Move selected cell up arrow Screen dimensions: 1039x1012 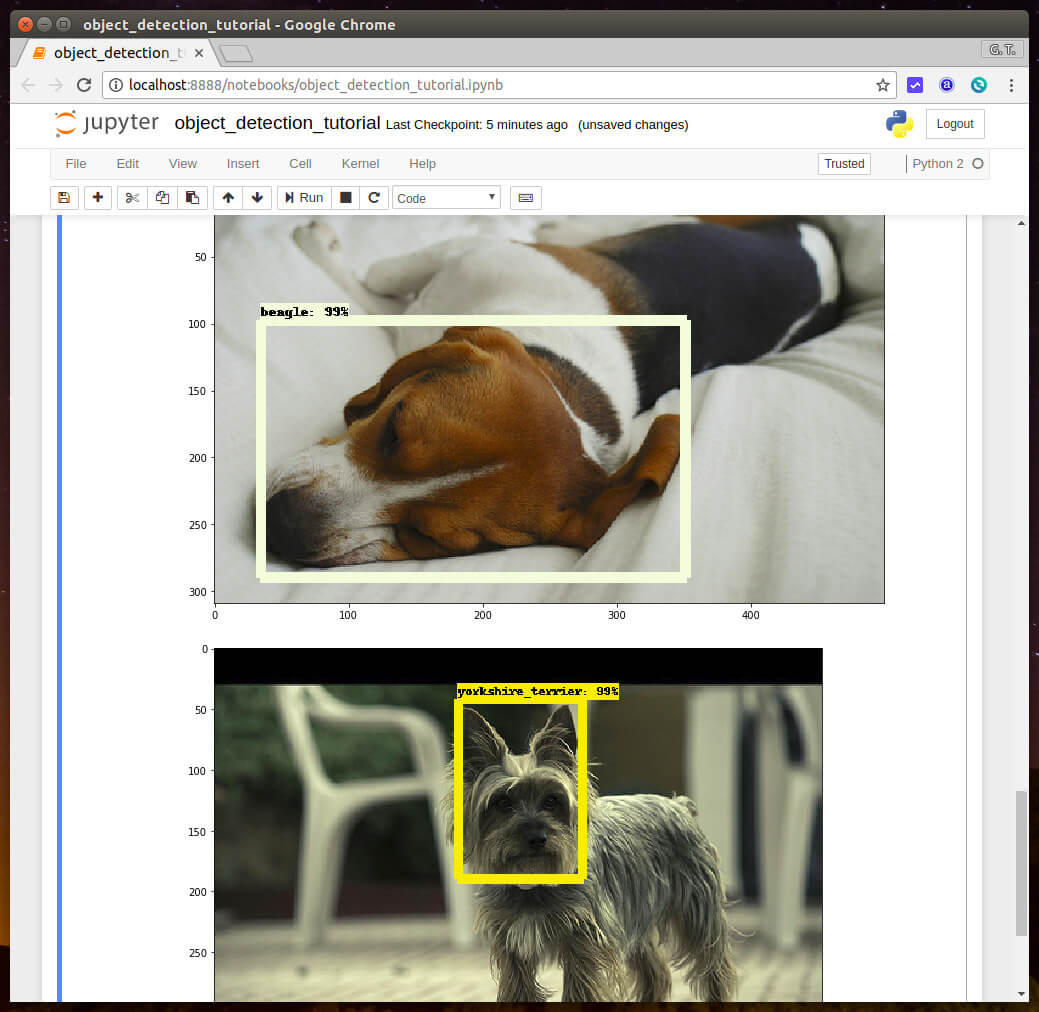228,198
